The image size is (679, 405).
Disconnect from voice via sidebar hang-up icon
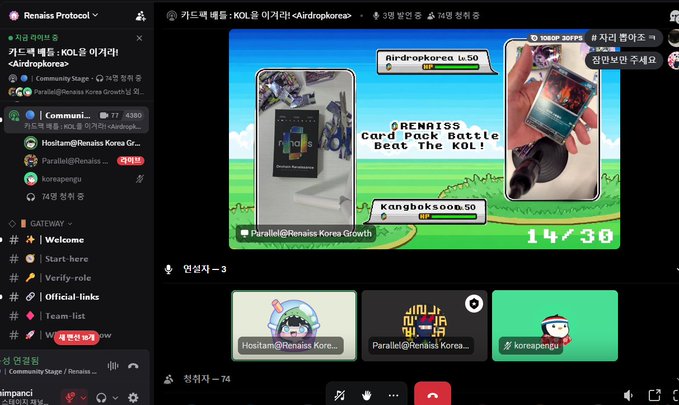point(133,366)
